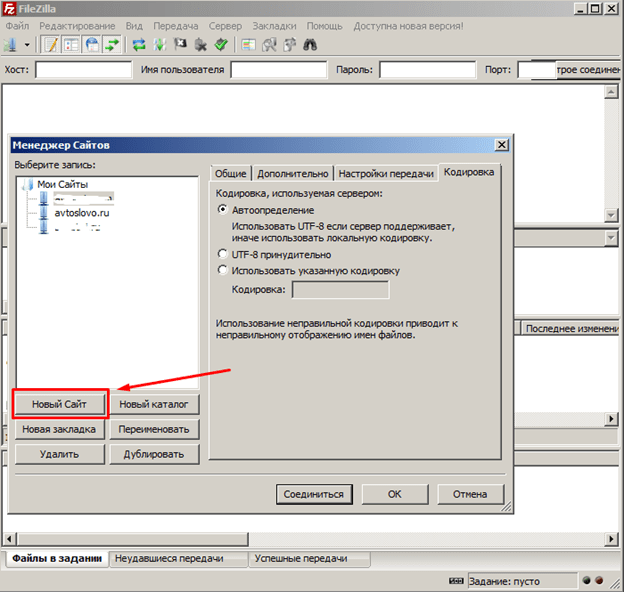This screenshot has width=624, height=592.
Task: Open the Файл menu
Action: [17, 26]
